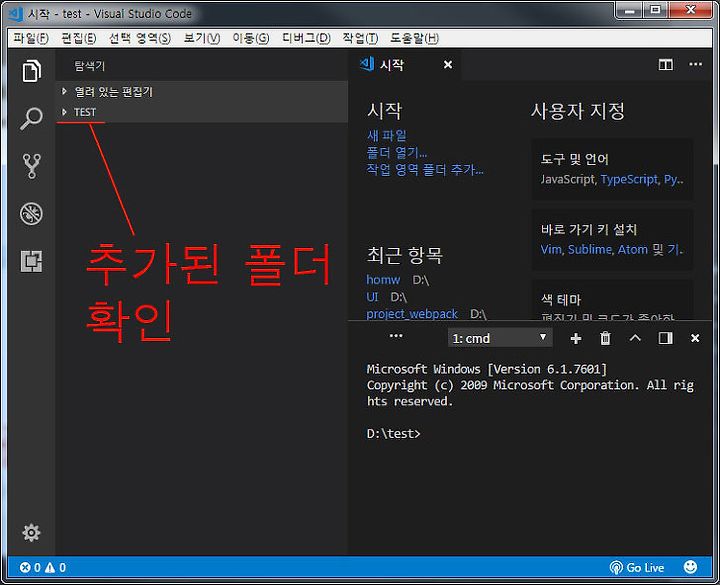
Task: Open recent item homw
Action: [383, 280]
